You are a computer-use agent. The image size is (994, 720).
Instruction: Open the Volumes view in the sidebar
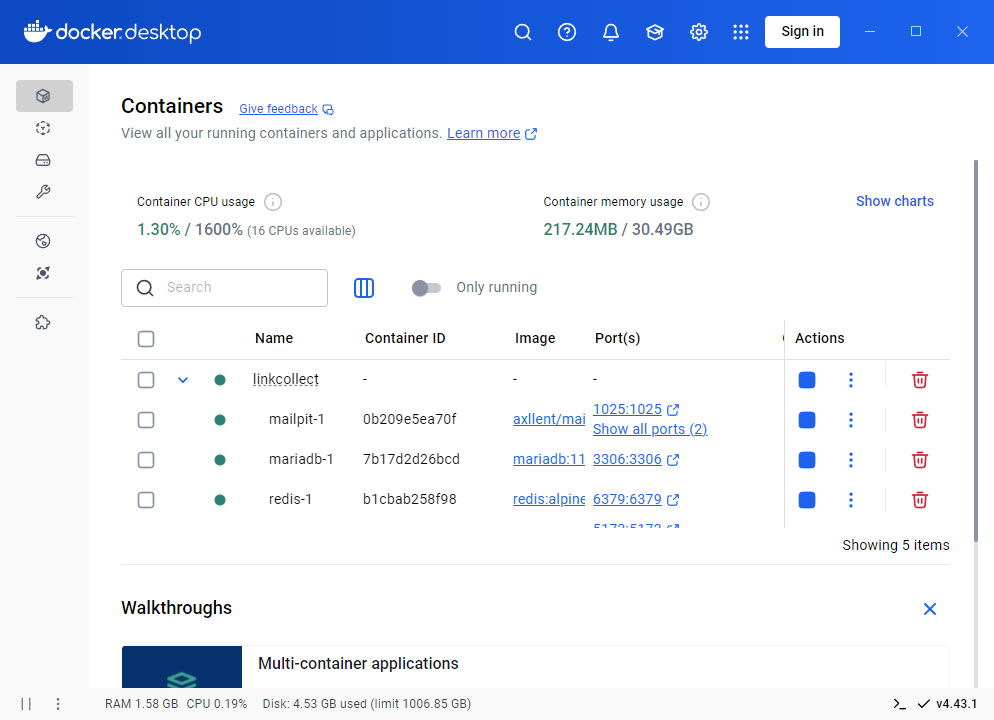tap(43, 160)
